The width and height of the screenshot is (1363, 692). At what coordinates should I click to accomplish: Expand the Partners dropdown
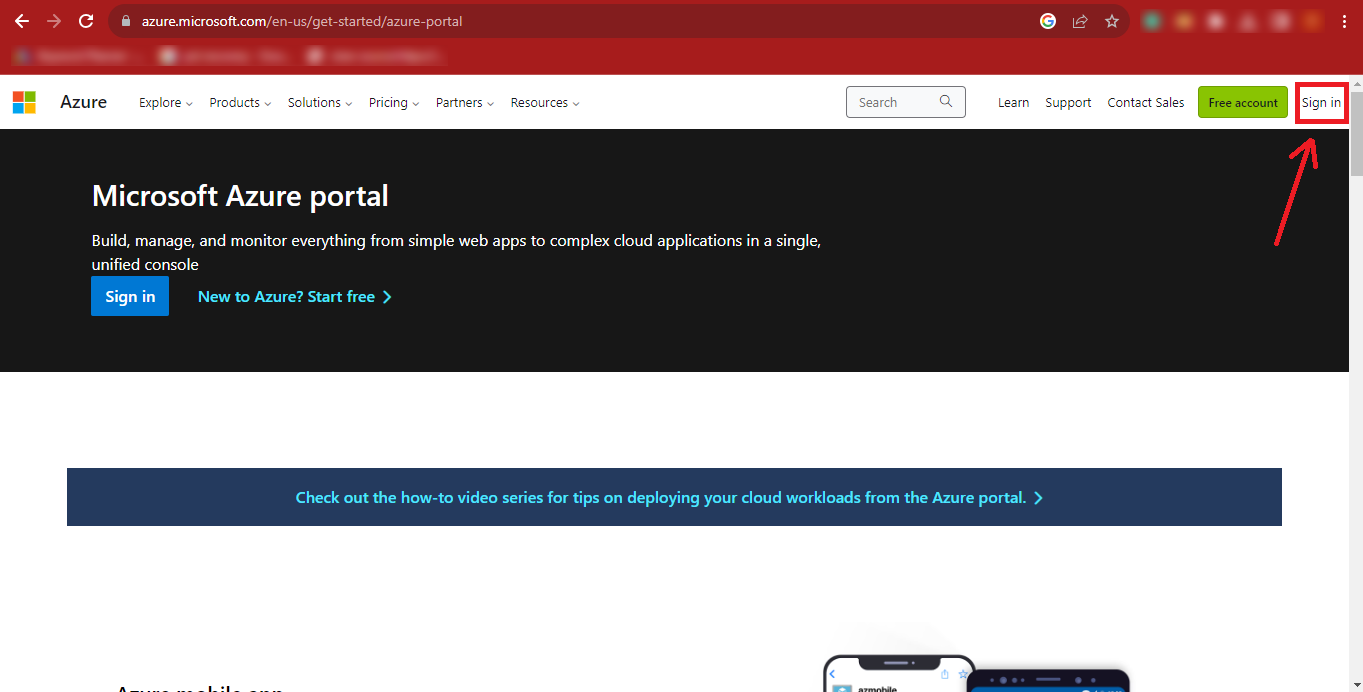point(465,103)
